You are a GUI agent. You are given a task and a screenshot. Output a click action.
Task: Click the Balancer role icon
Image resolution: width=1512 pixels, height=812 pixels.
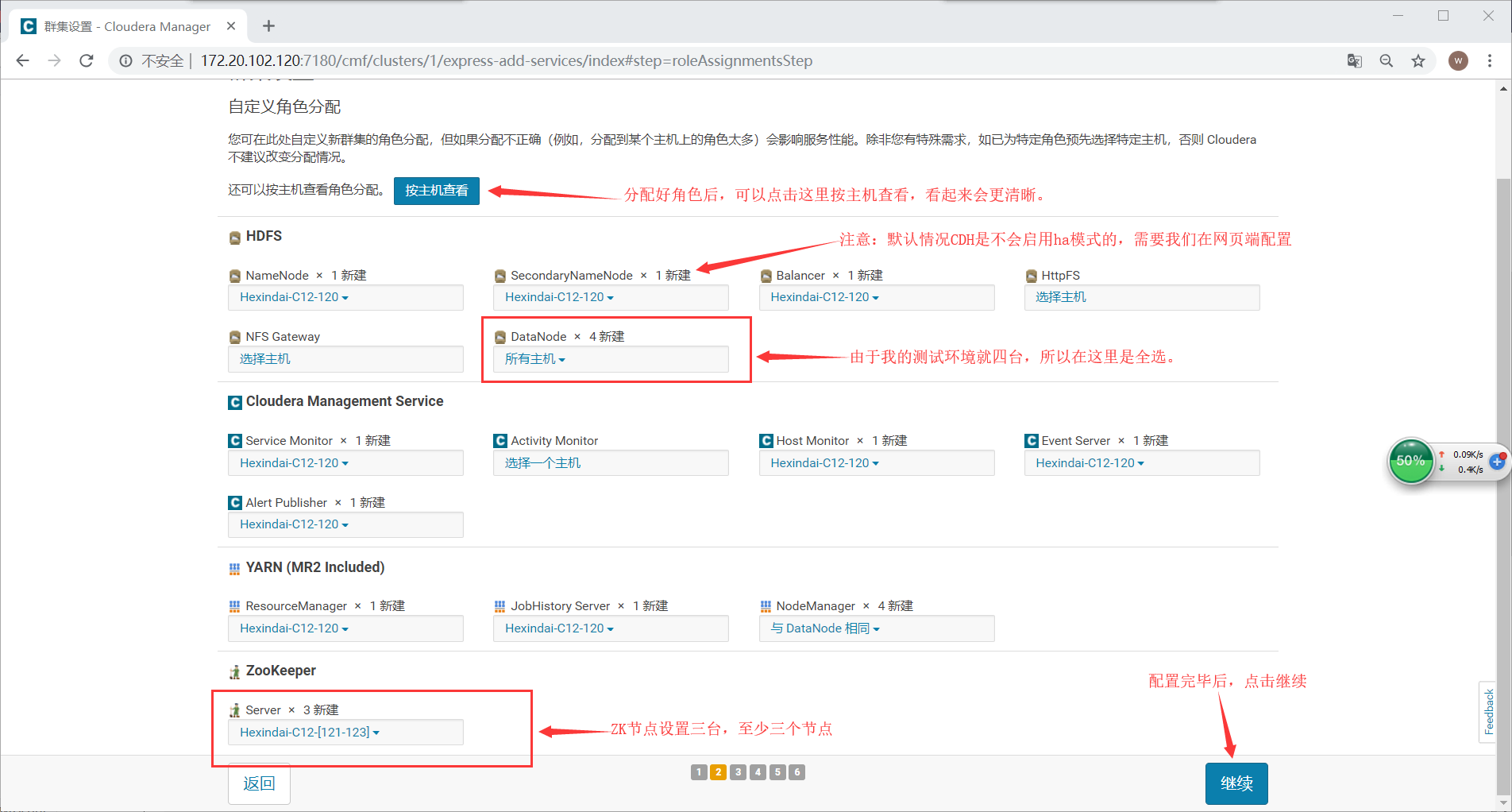pos(766,276)
